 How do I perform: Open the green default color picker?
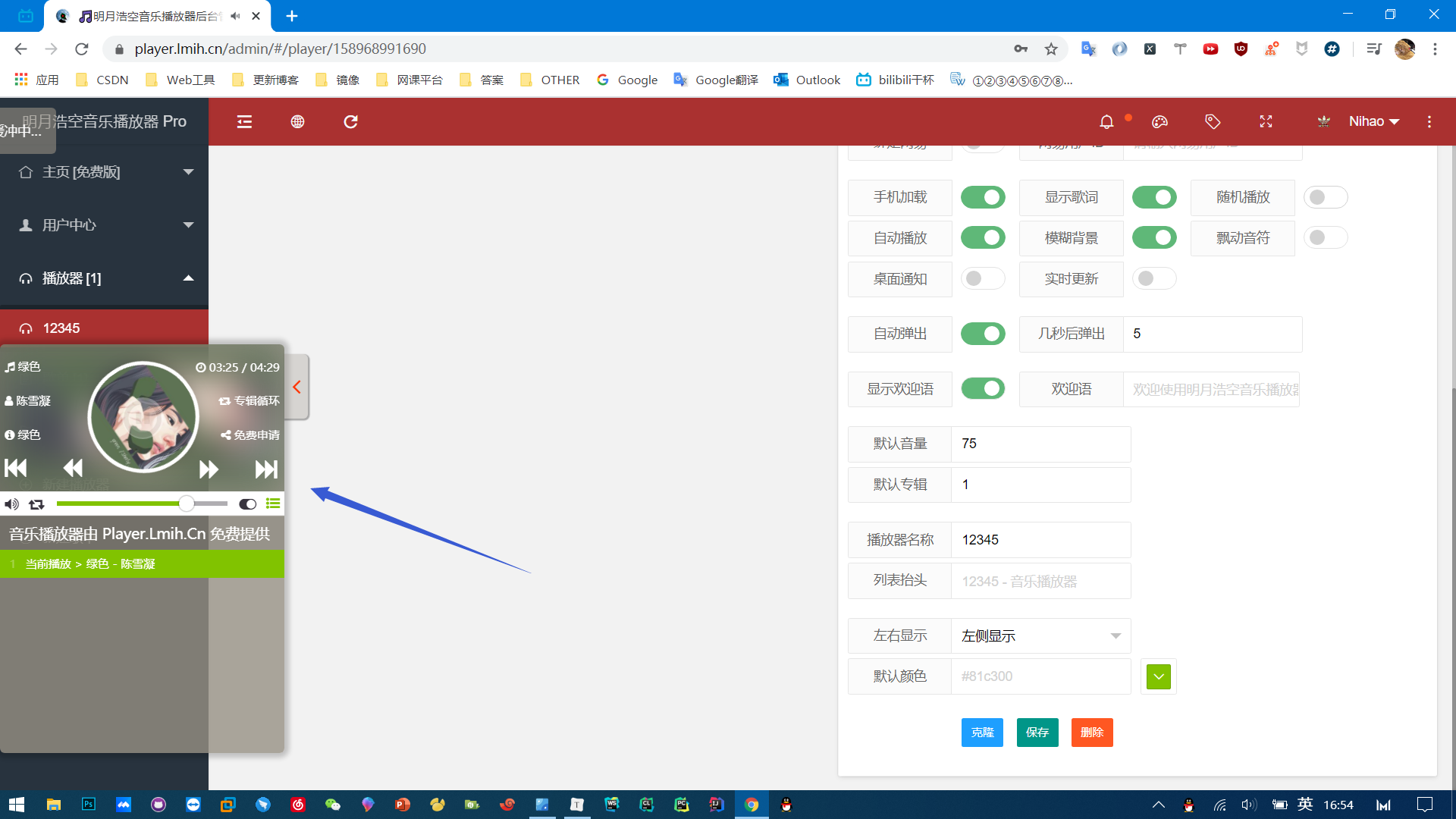(x=1158, y=676)
